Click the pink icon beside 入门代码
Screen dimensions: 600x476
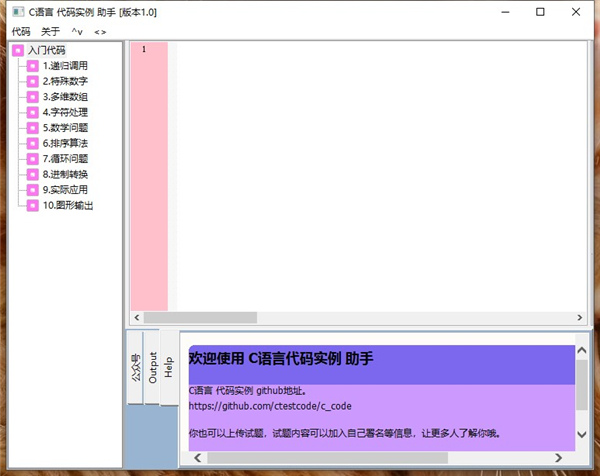(18, 50)
